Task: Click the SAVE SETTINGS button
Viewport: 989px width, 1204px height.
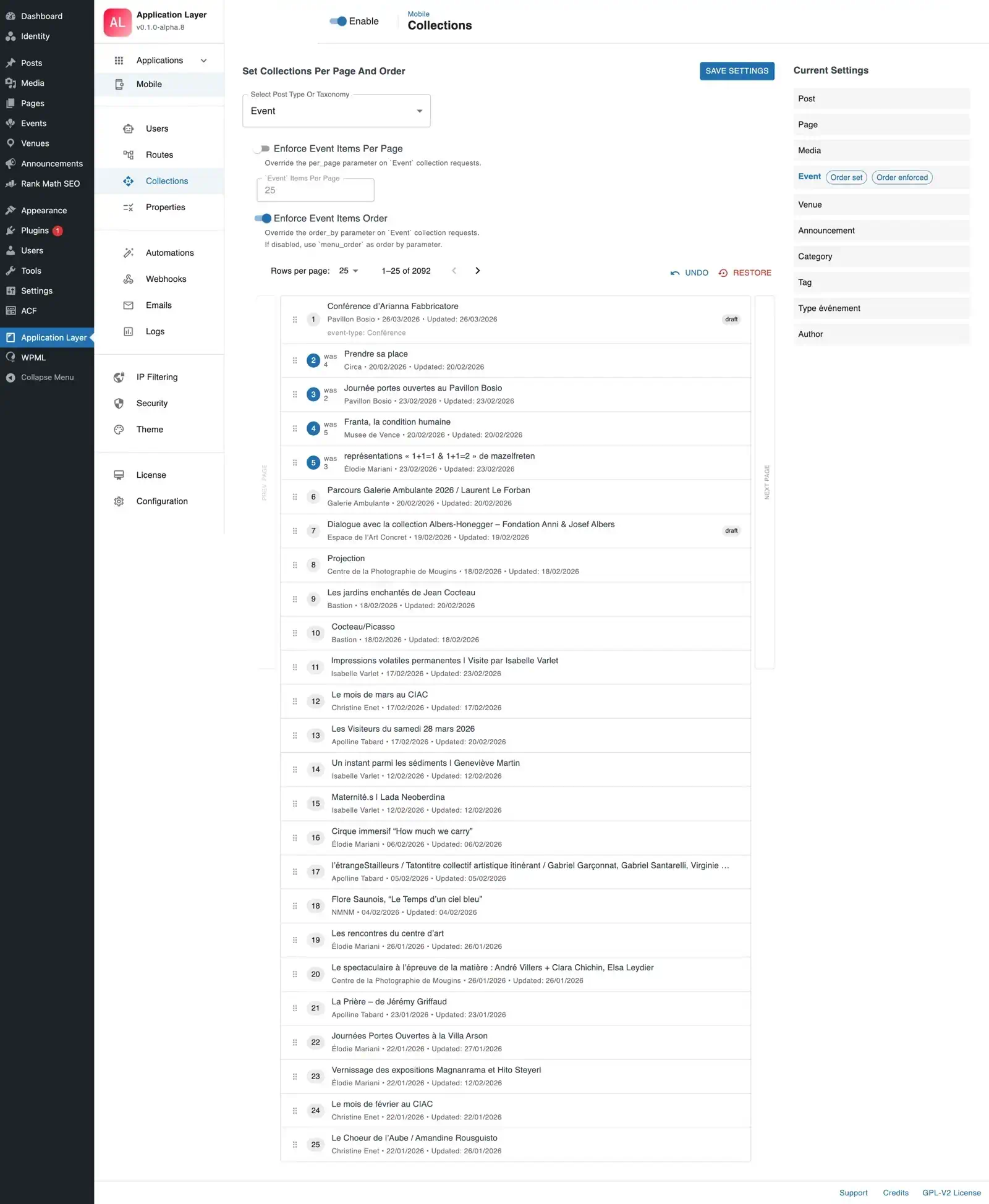Action: tap(736, 71)
